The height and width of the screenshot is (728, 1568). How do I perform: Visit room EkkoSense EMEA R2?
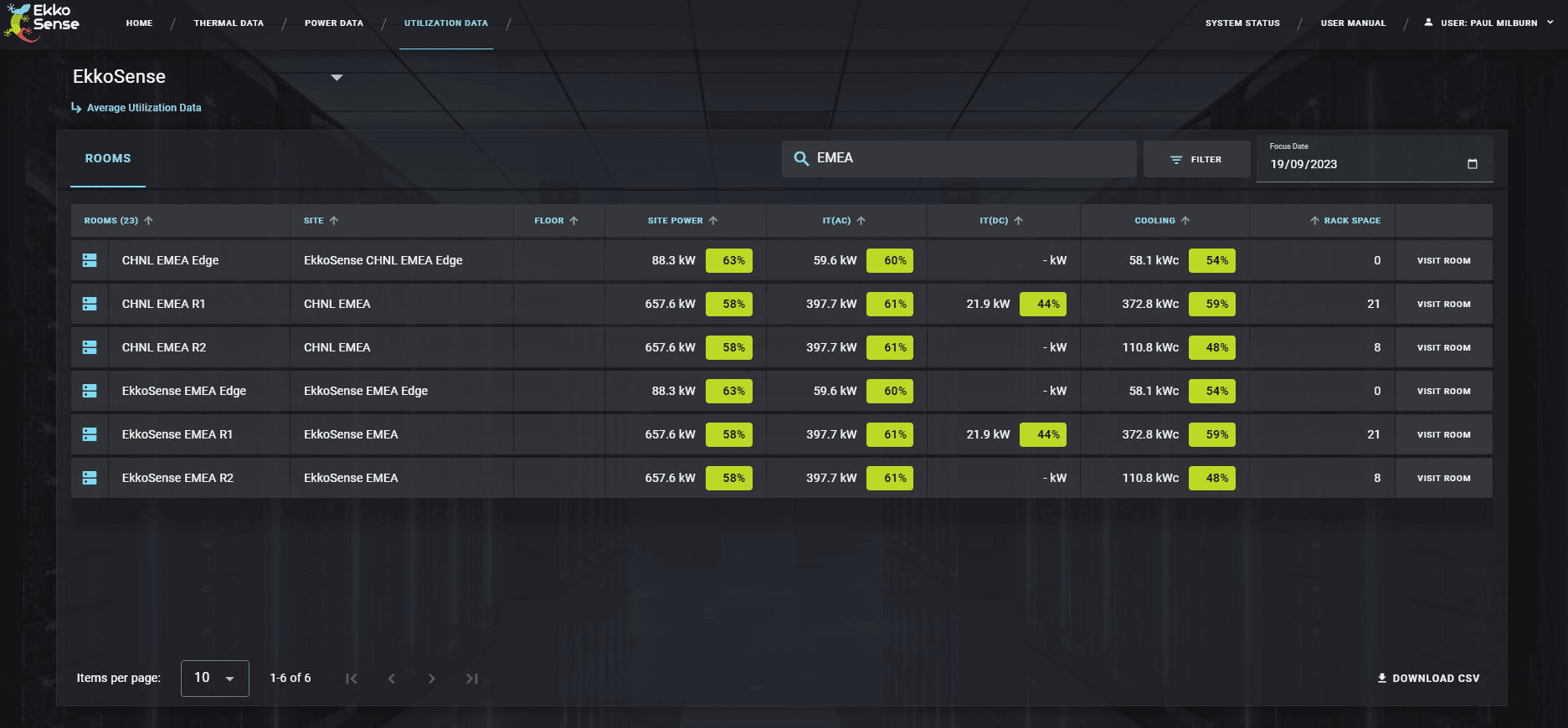click(x=1443, y=478)
